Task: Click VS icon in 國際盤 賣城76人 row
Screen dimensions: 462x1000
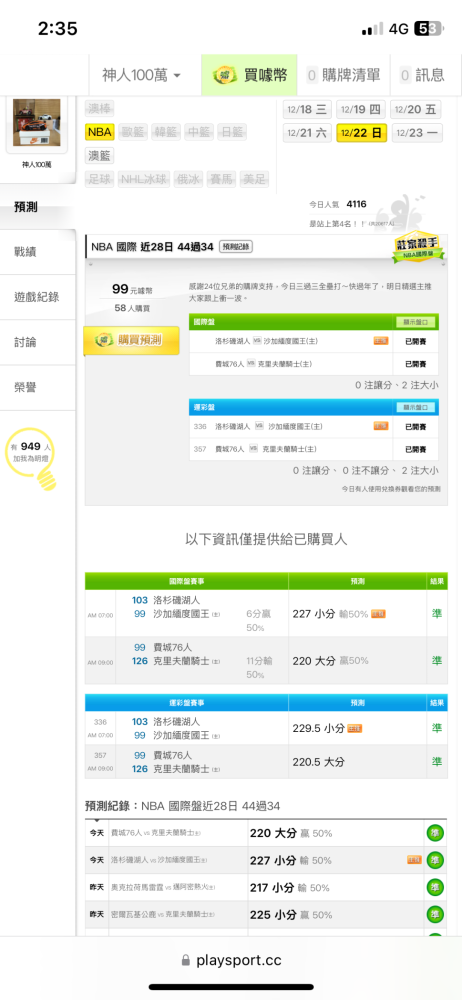Action: click(x=253, y=364)
